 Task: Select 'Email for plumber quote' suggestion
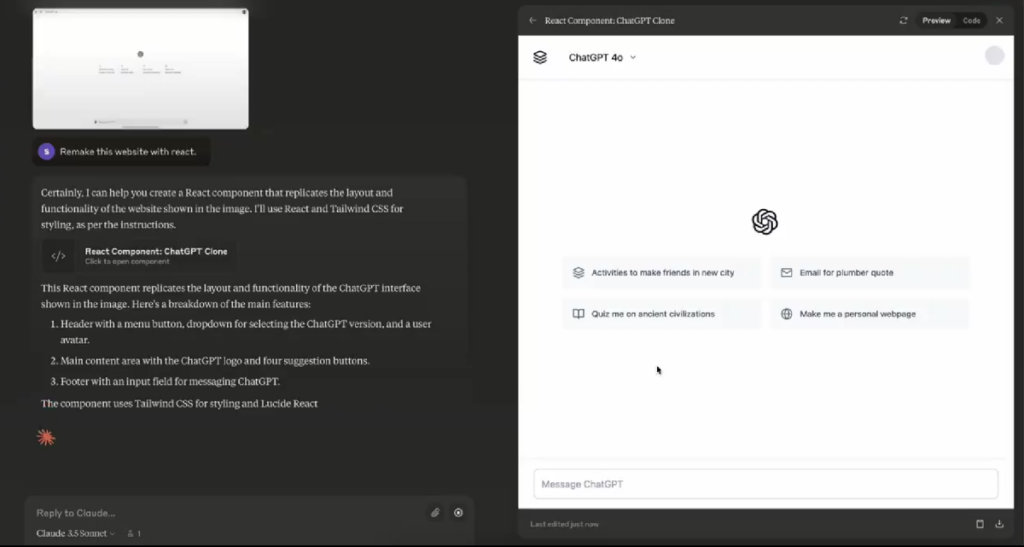point(870,273)
